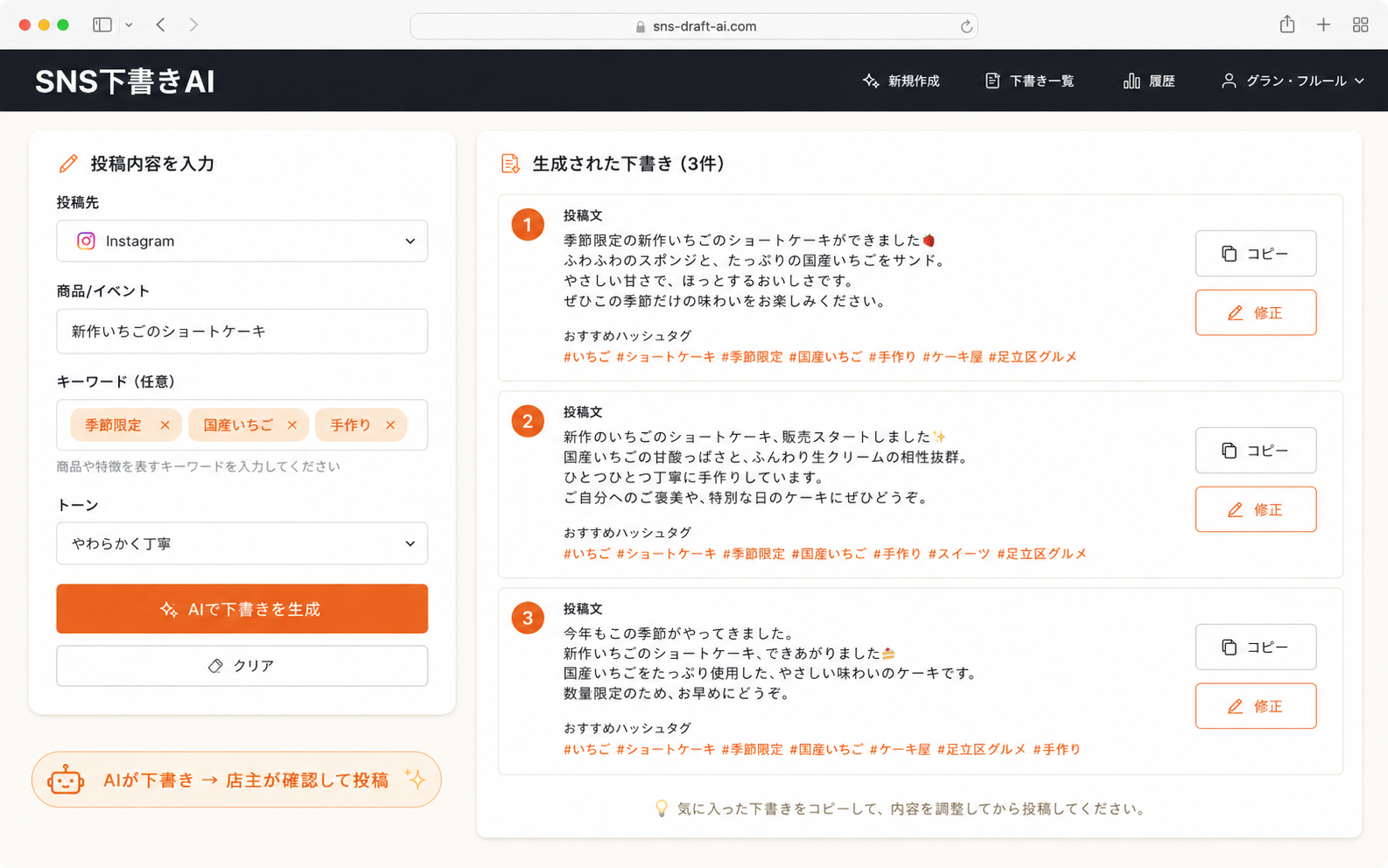Click the キーワード(任意) tag input area

click(242, 425)
